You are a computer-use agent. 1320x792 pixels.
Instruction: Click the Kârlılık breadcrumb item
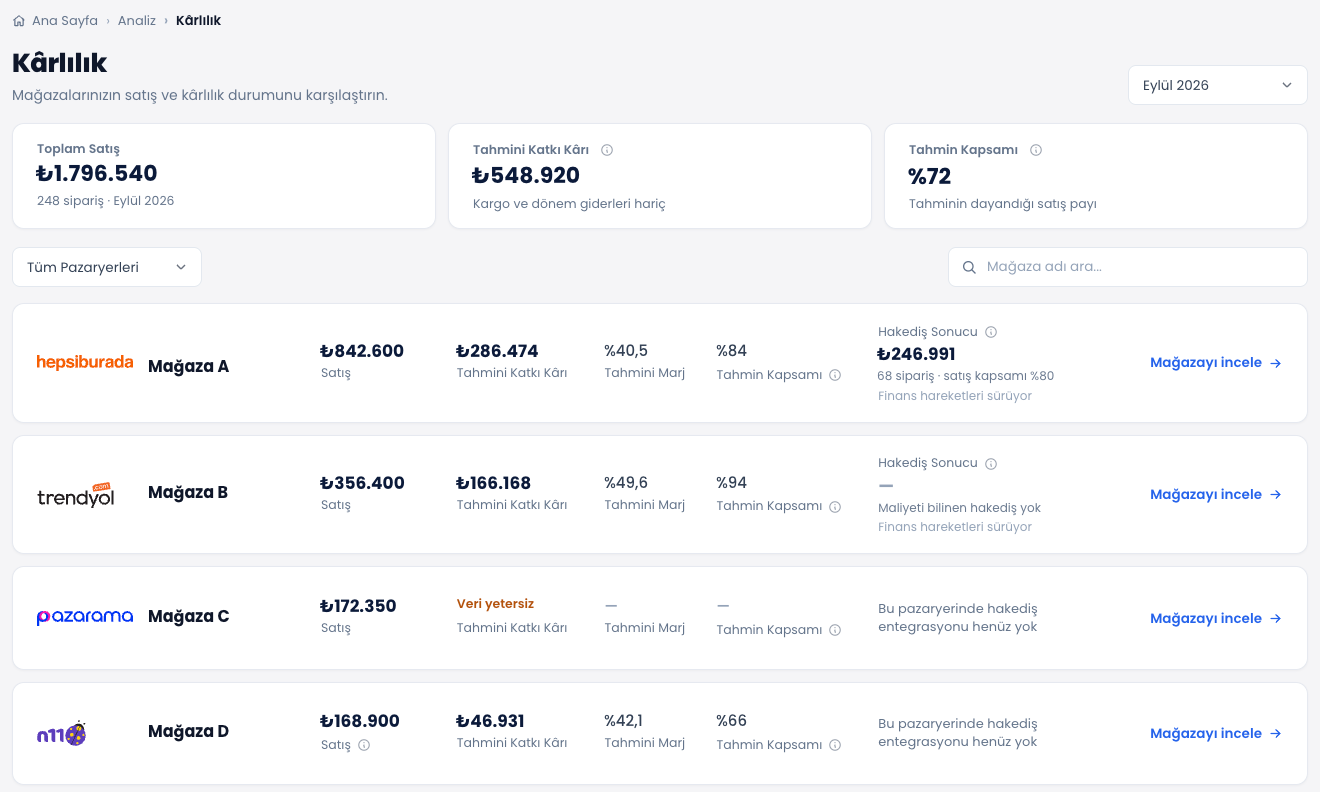[198, 20]
